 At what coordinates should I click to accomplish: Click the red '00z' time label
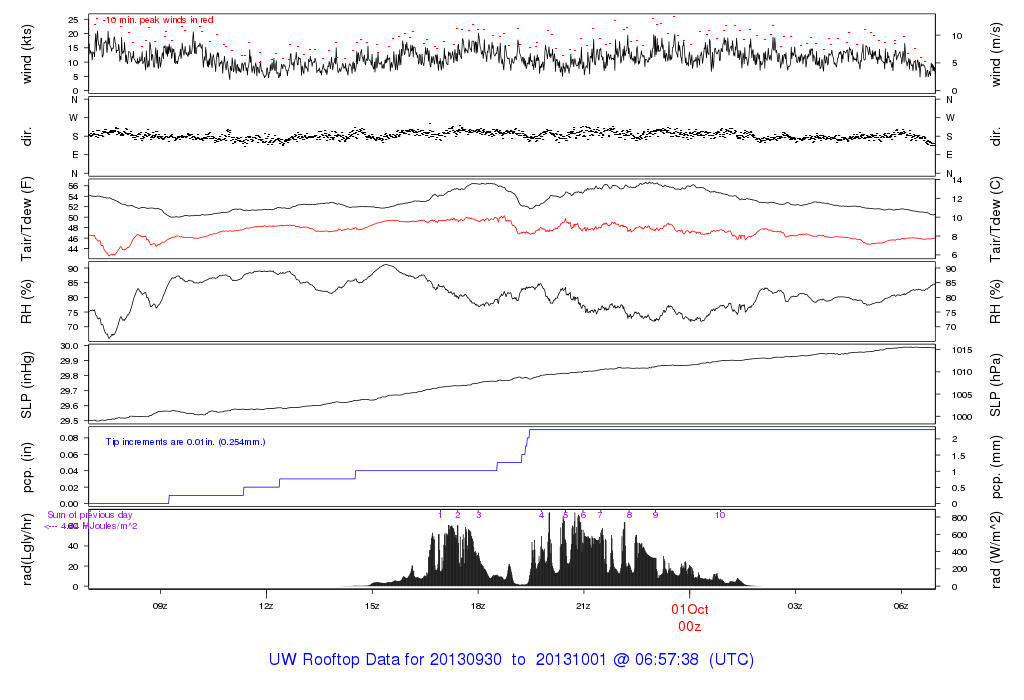pos(690,627)
